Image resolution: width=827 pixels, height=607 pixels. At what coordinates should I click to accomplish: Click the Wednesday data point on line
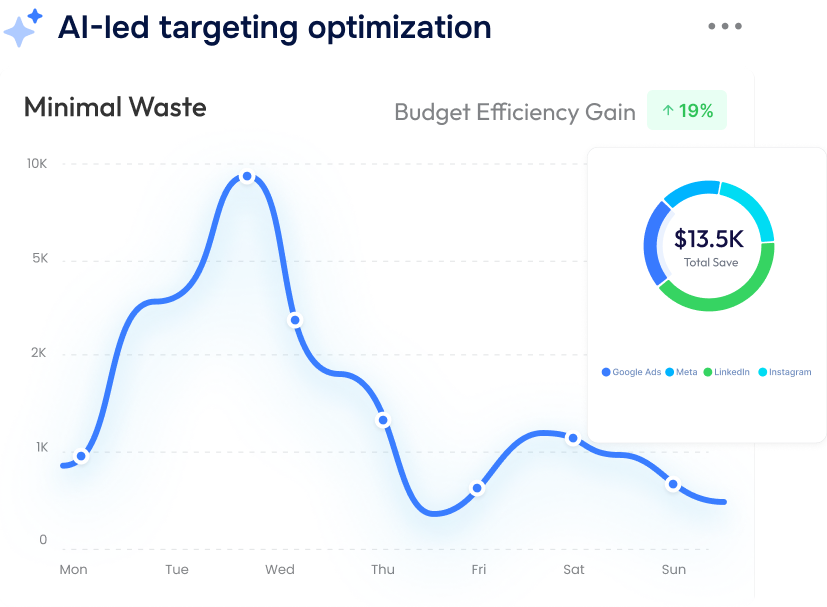[294, 320]
